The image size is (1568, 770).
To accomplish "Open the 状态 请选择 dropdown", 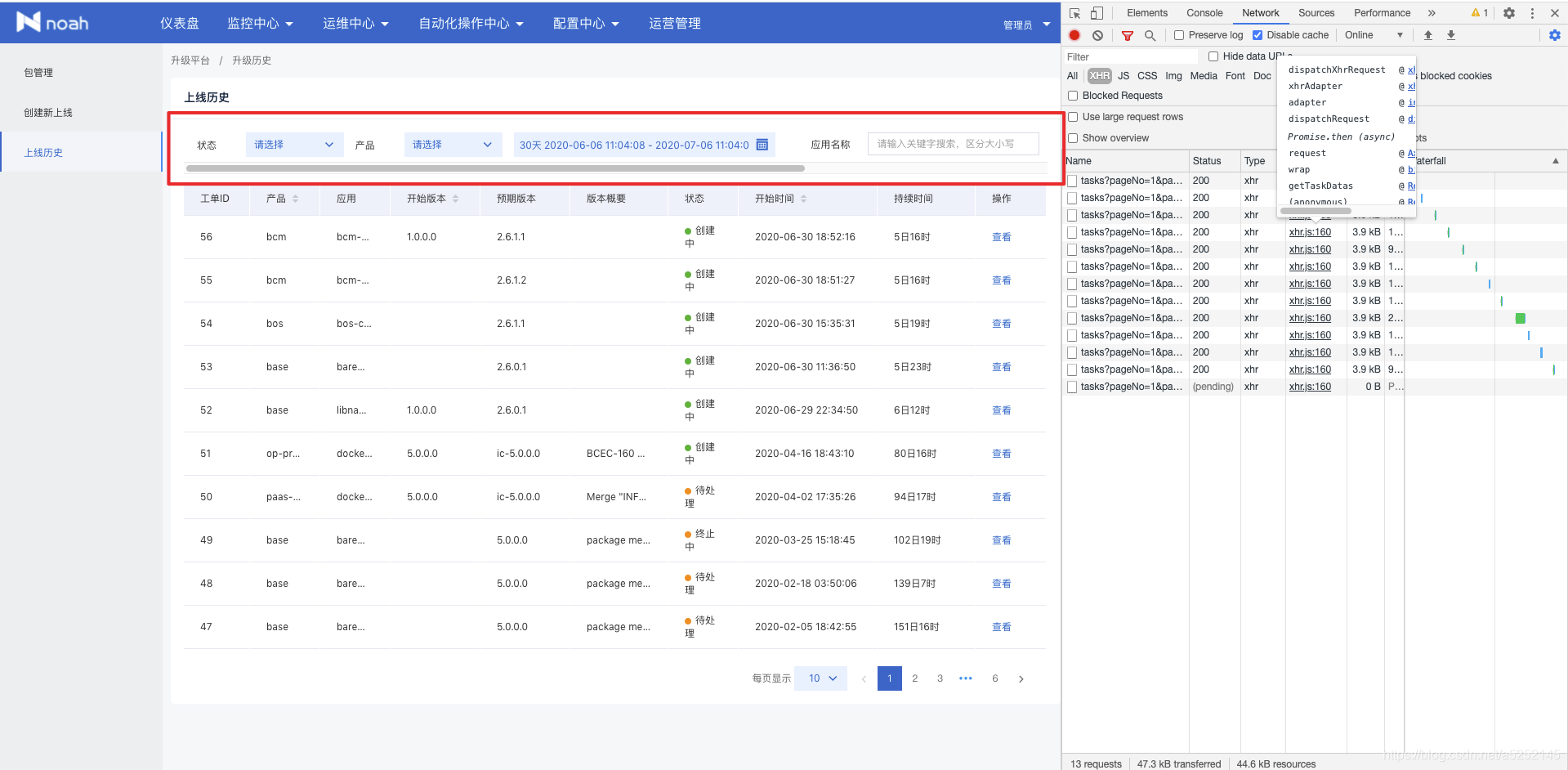I will pyautogui.click(x=294, y=145).
